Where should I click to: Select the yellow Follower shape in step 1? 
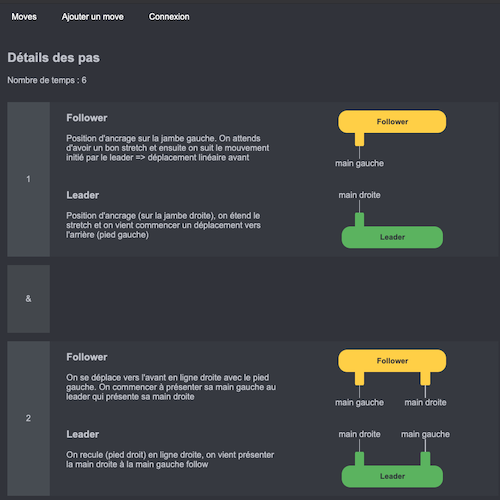click(392, 122)
